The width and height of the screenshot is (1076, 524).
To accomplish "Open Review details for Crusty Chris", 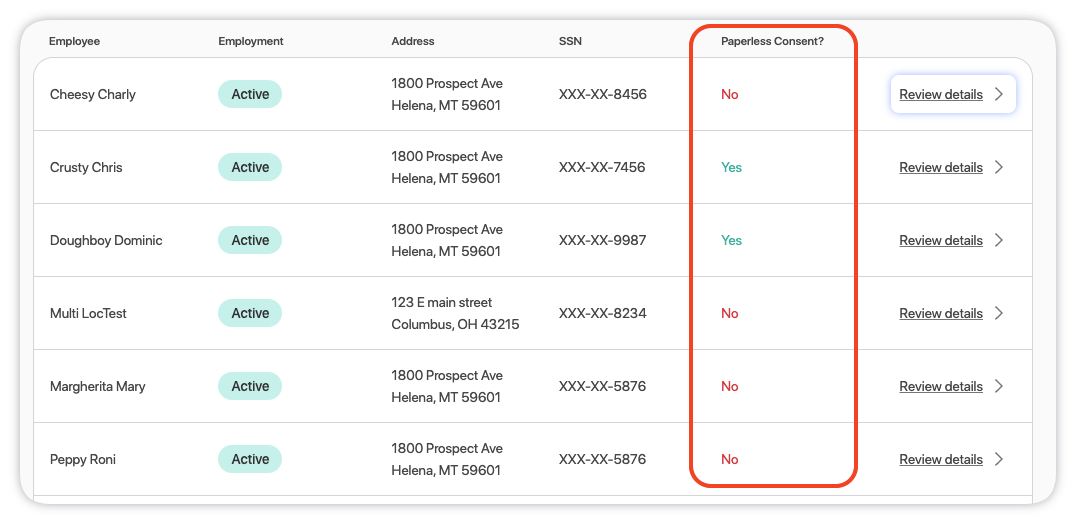I will pyautogui.click(x=940, y=168).
